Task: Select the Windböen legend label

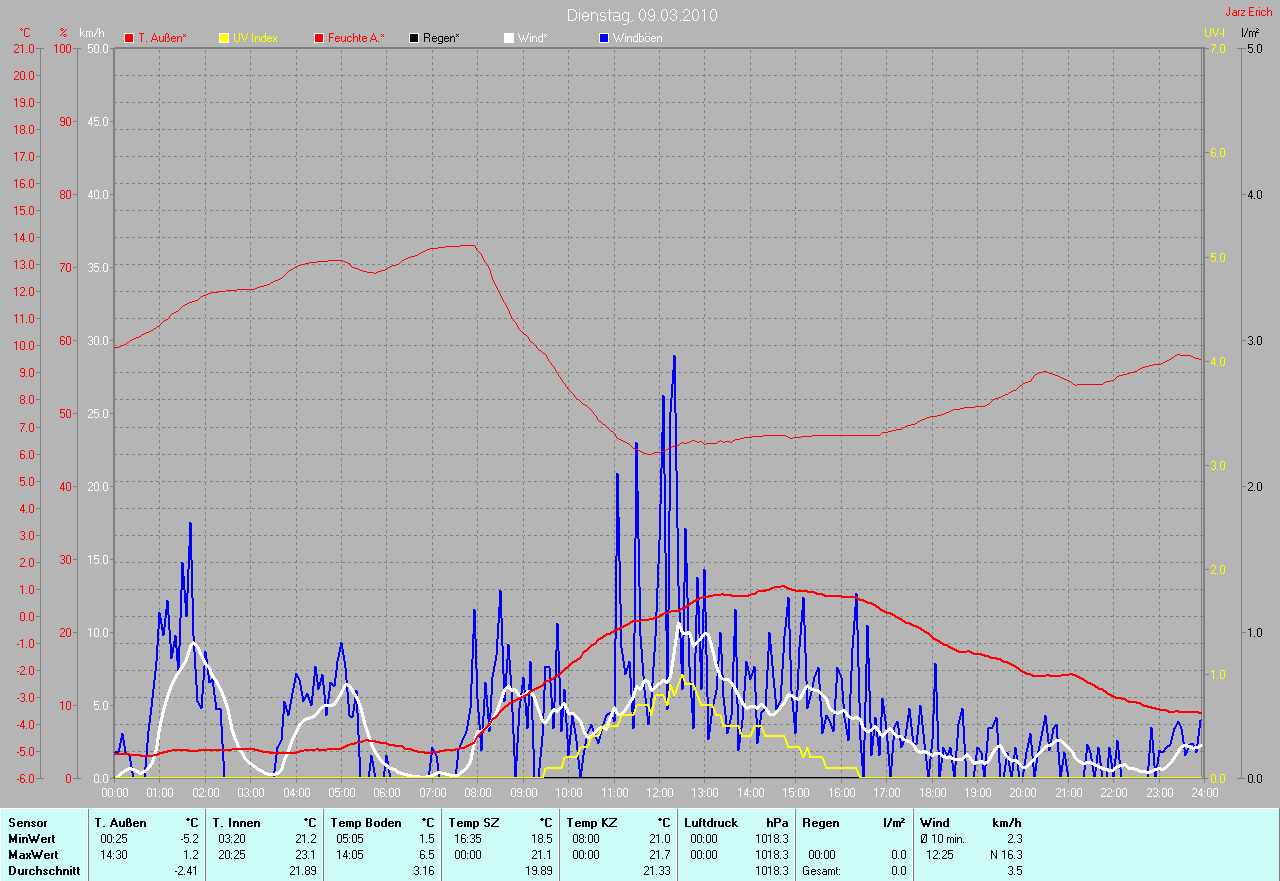Action: tap(637, 38)
